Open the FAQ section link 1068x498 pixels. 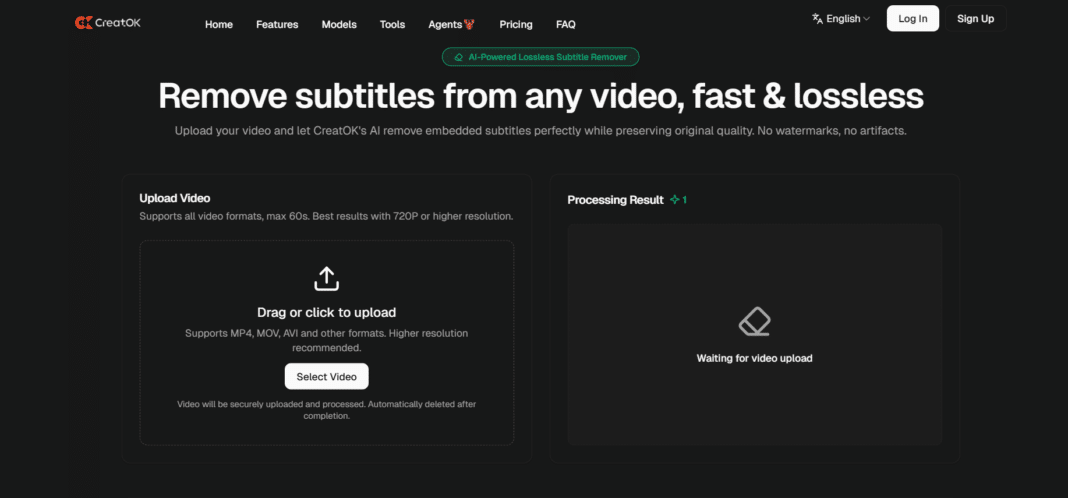click(566, 24)
